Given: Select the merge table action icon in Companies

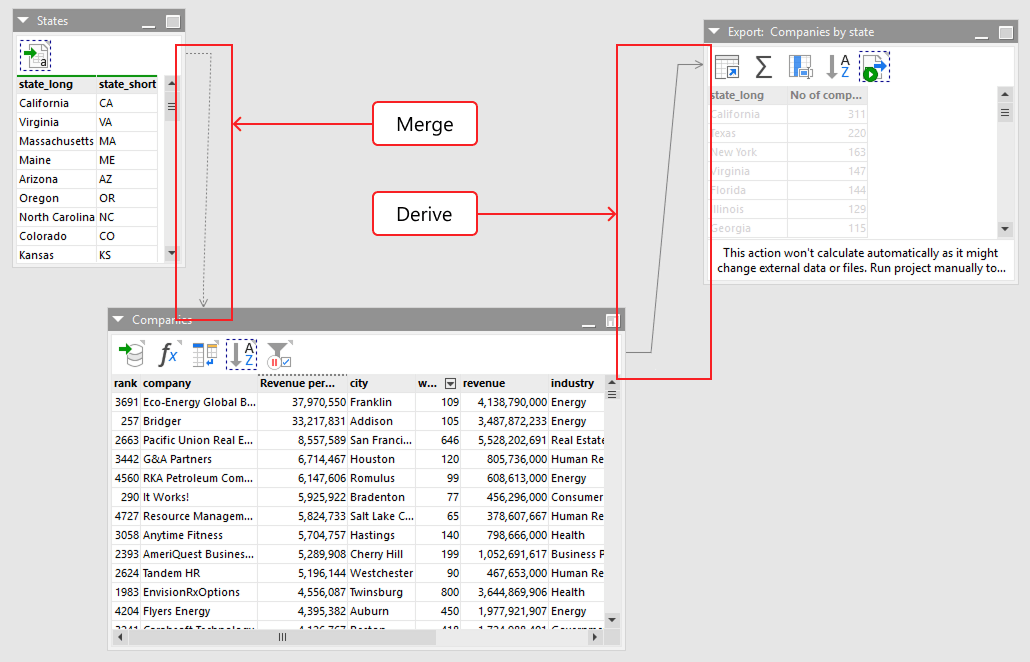Looking at the screenshot, I should click(205, 354).
